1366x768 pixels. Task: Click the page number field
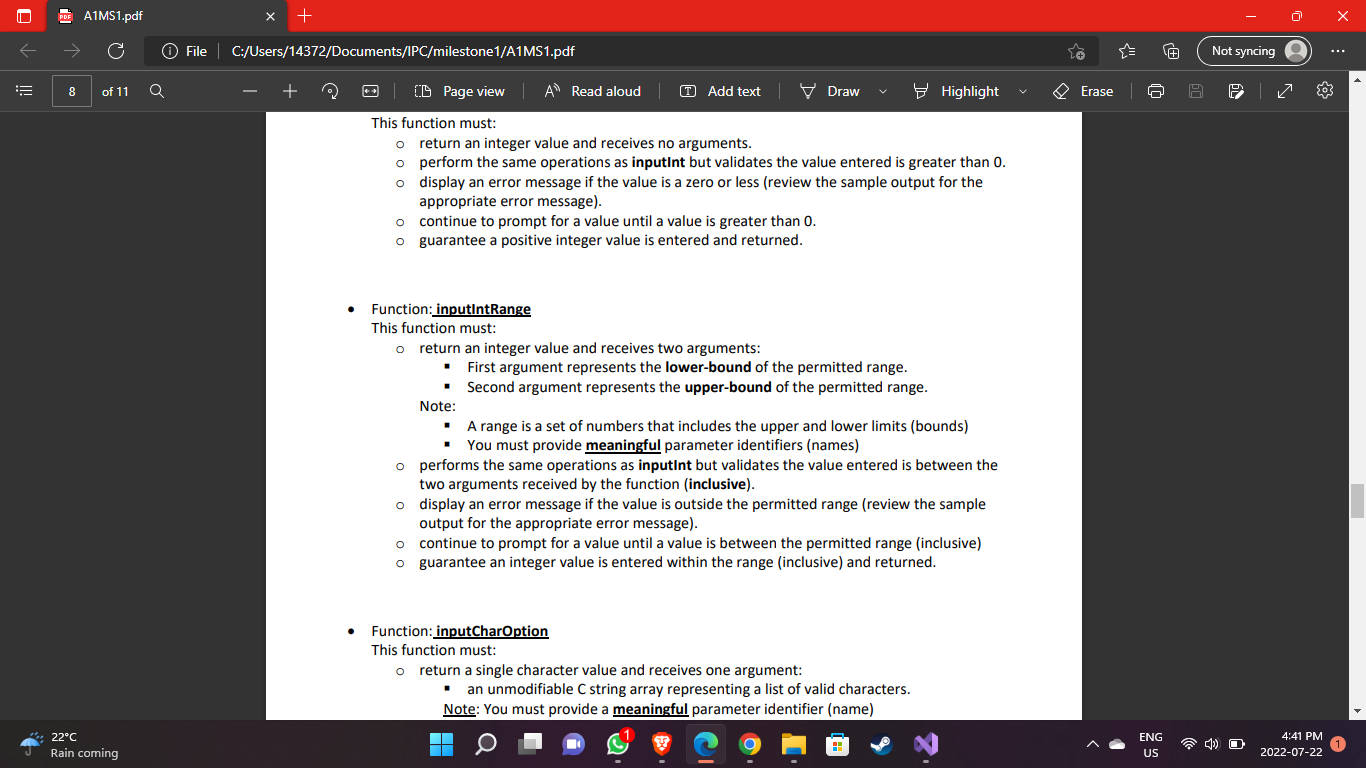click(x=71, y=91)
